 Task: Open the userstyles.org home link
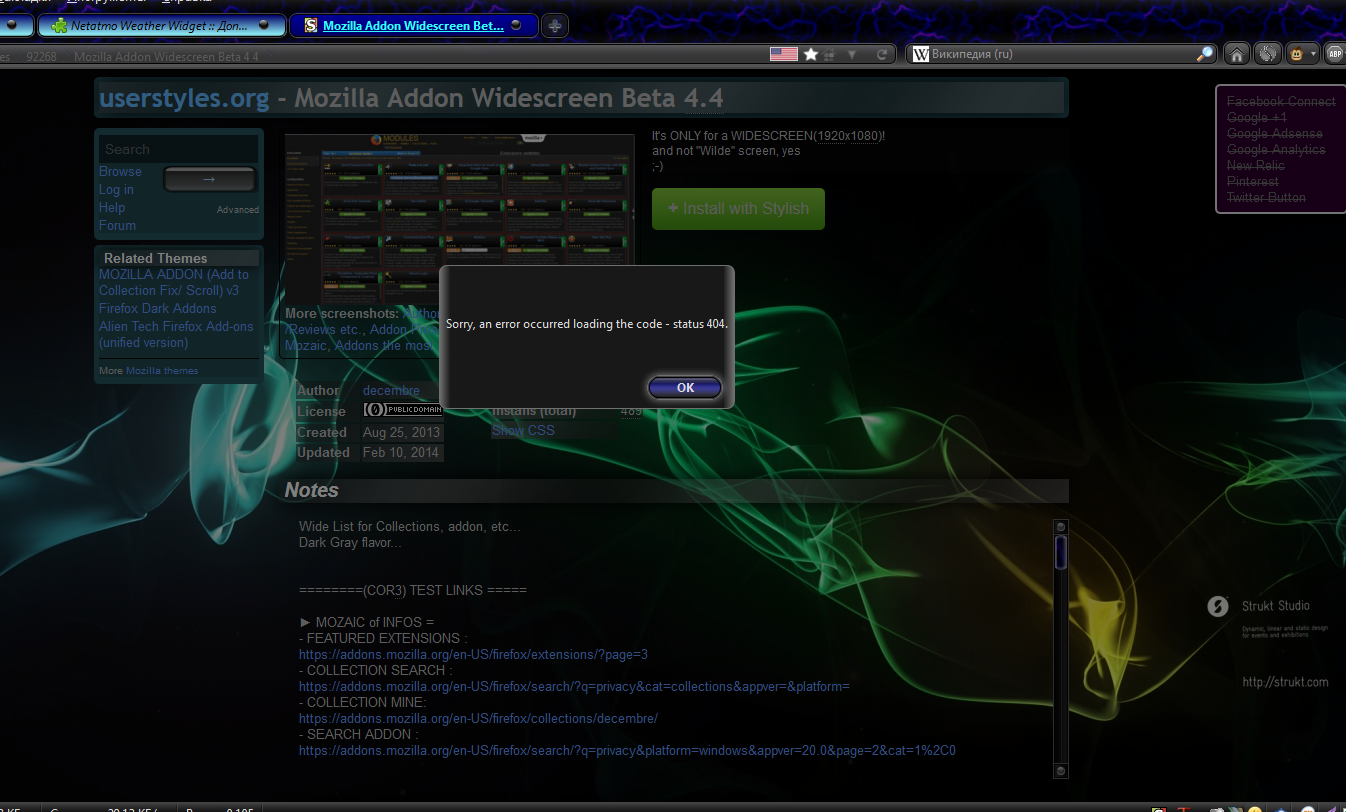(184, 98)
